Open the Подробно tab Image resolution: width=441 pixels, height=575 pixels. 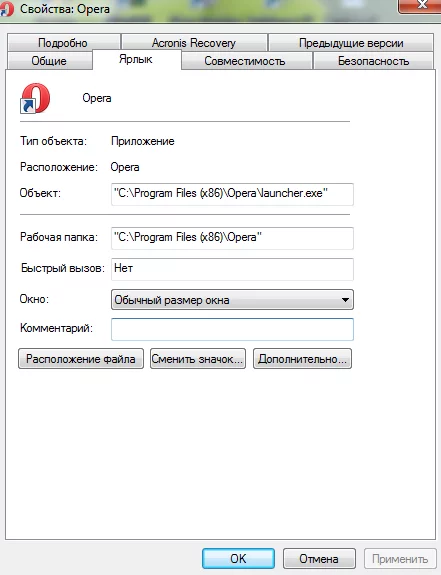[64, 43]
